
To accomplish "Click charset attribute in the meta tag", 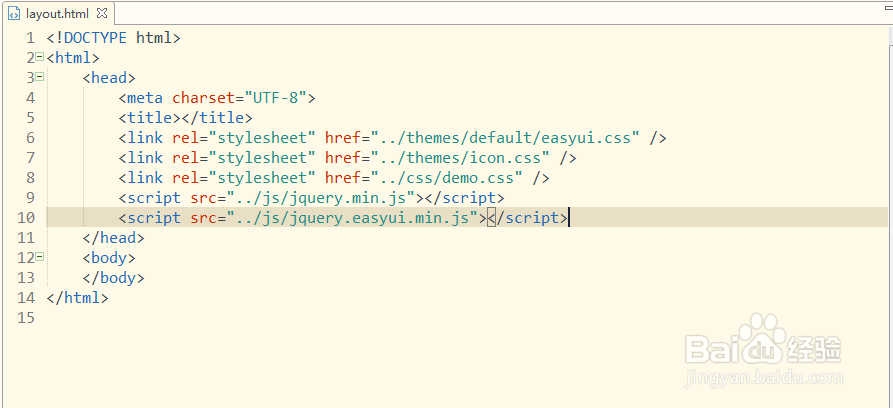I will [x=203, y=98].
